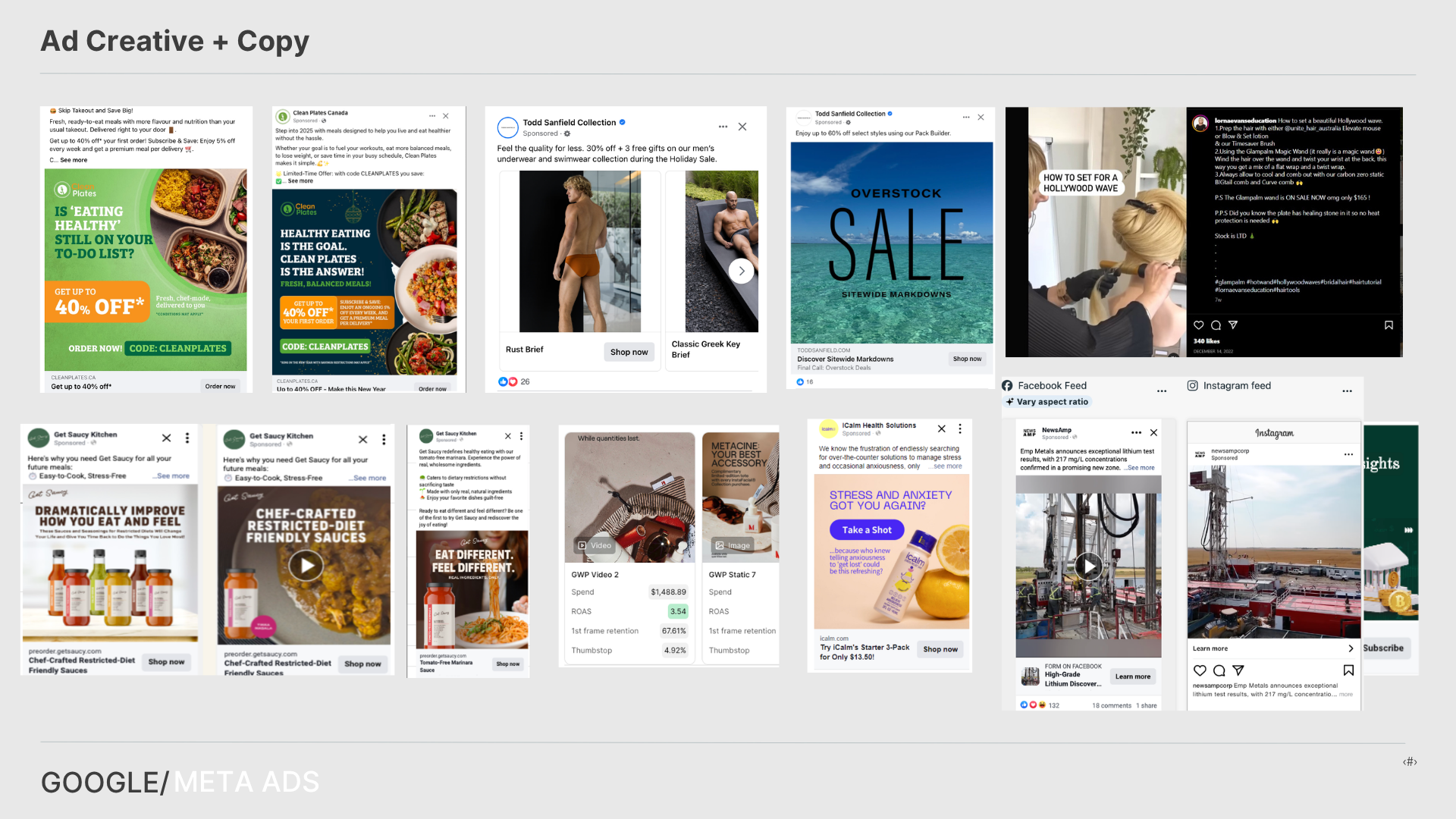Play the Get Saucy Kitchen video ad
Viewport: 1456px width, 819px height.
[x=306, y=566]
